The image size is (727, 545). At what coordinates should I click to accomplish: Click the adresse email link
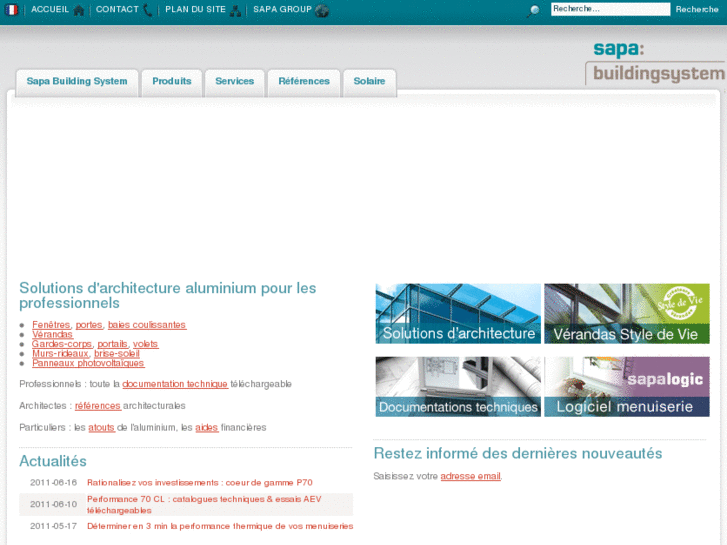470,476
